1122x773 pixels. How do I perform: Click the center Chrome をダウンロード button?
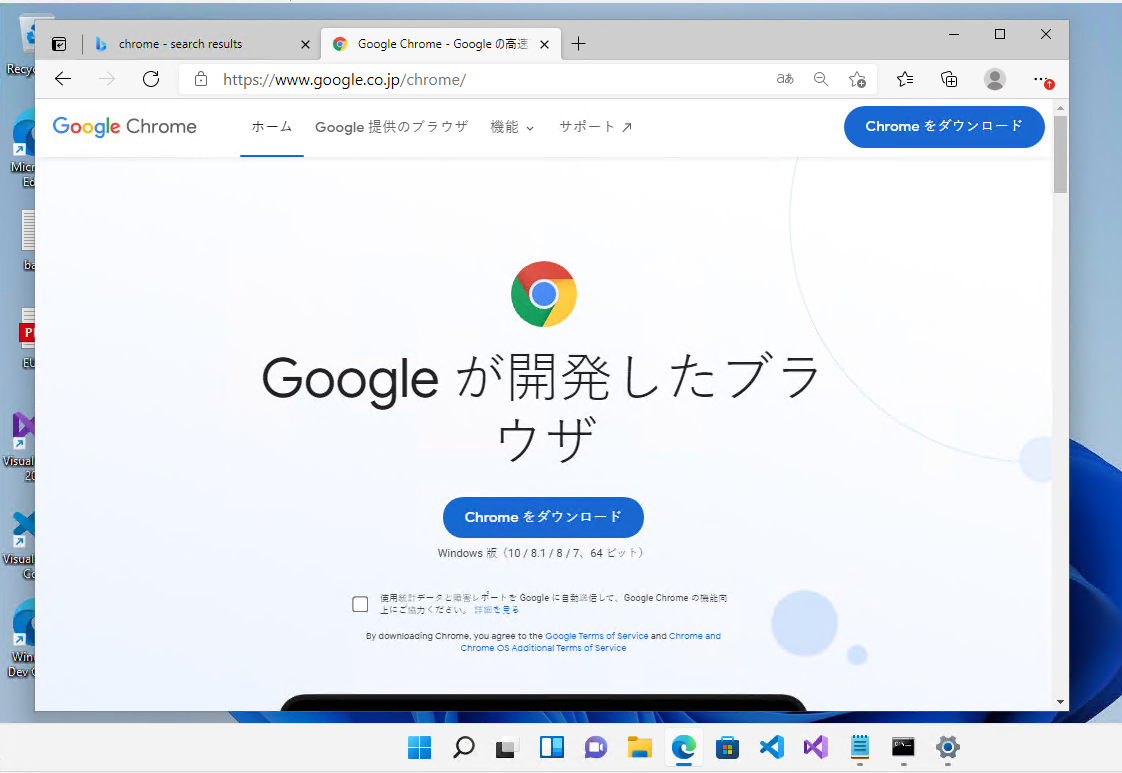click(543, 517)
